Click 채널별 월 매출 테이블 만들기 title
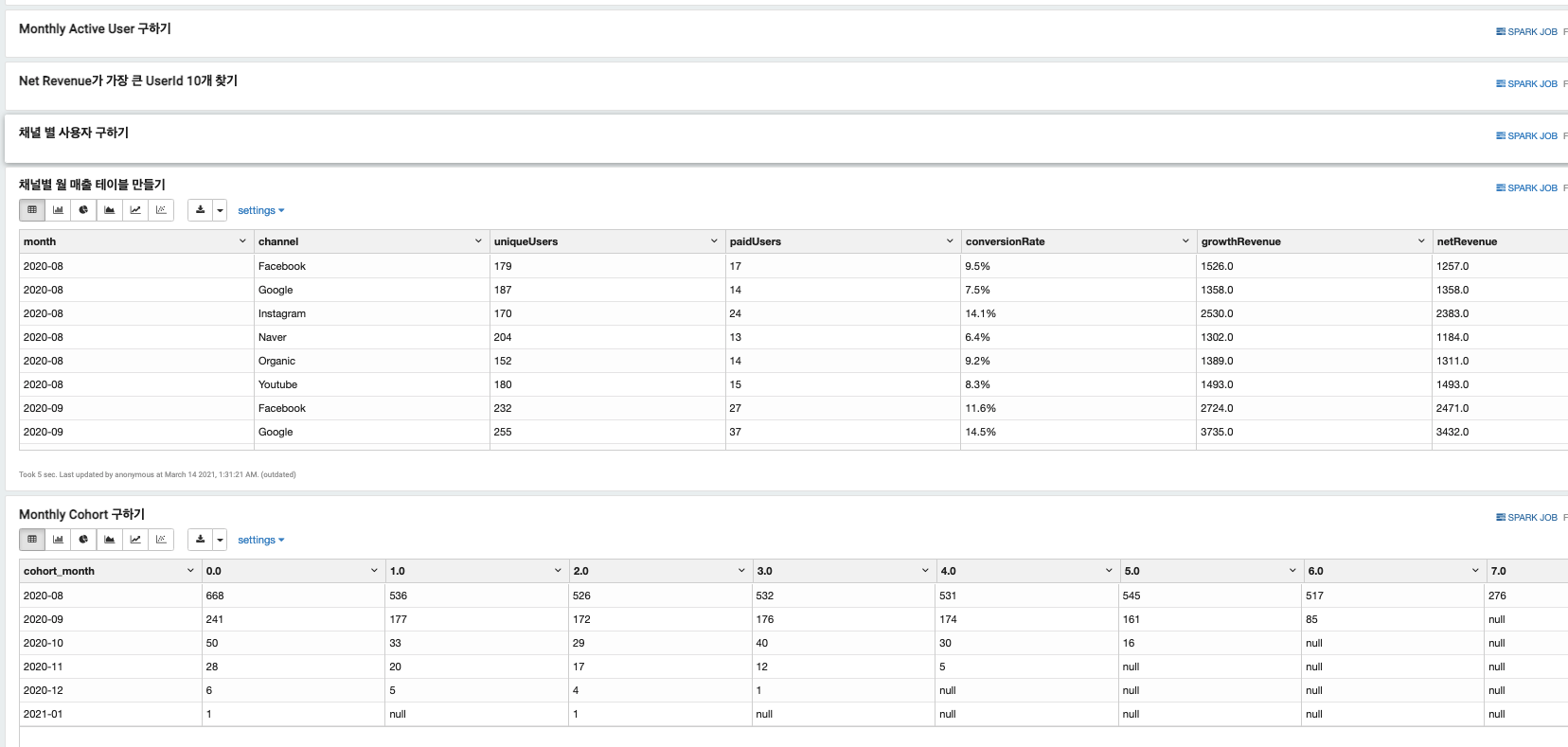This screenshot has width=1568, height=747. tap(92, 186)
